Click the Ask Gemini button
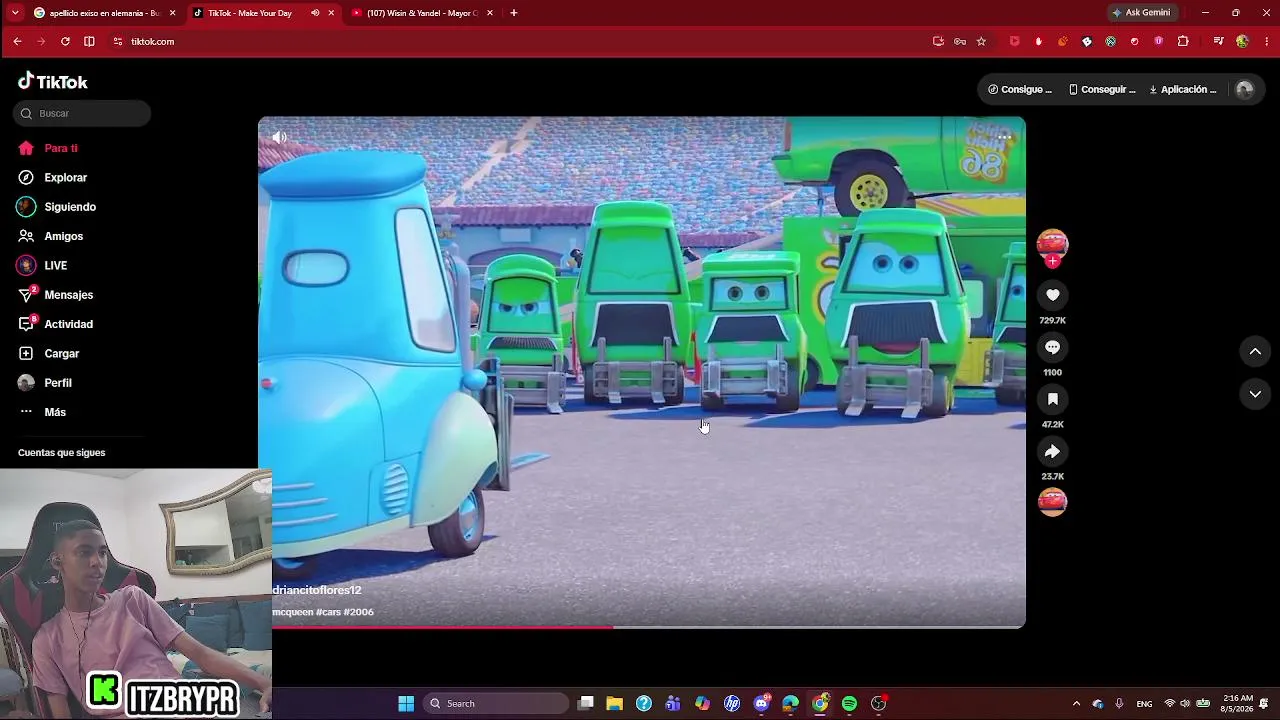Screen dimensions: 1280x720 tap(1141, 13)
